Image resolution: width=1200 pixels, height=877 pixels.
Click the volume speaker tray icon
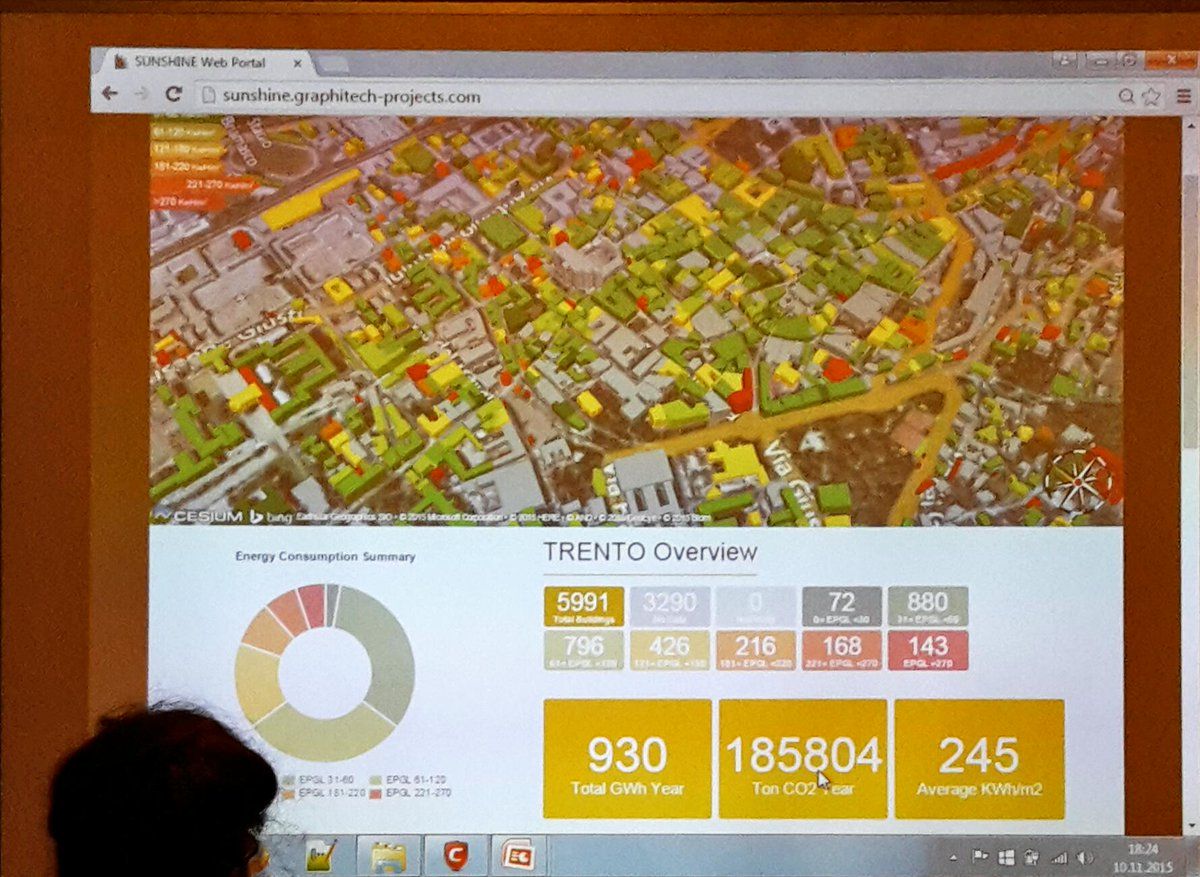tap(1085, 858)
